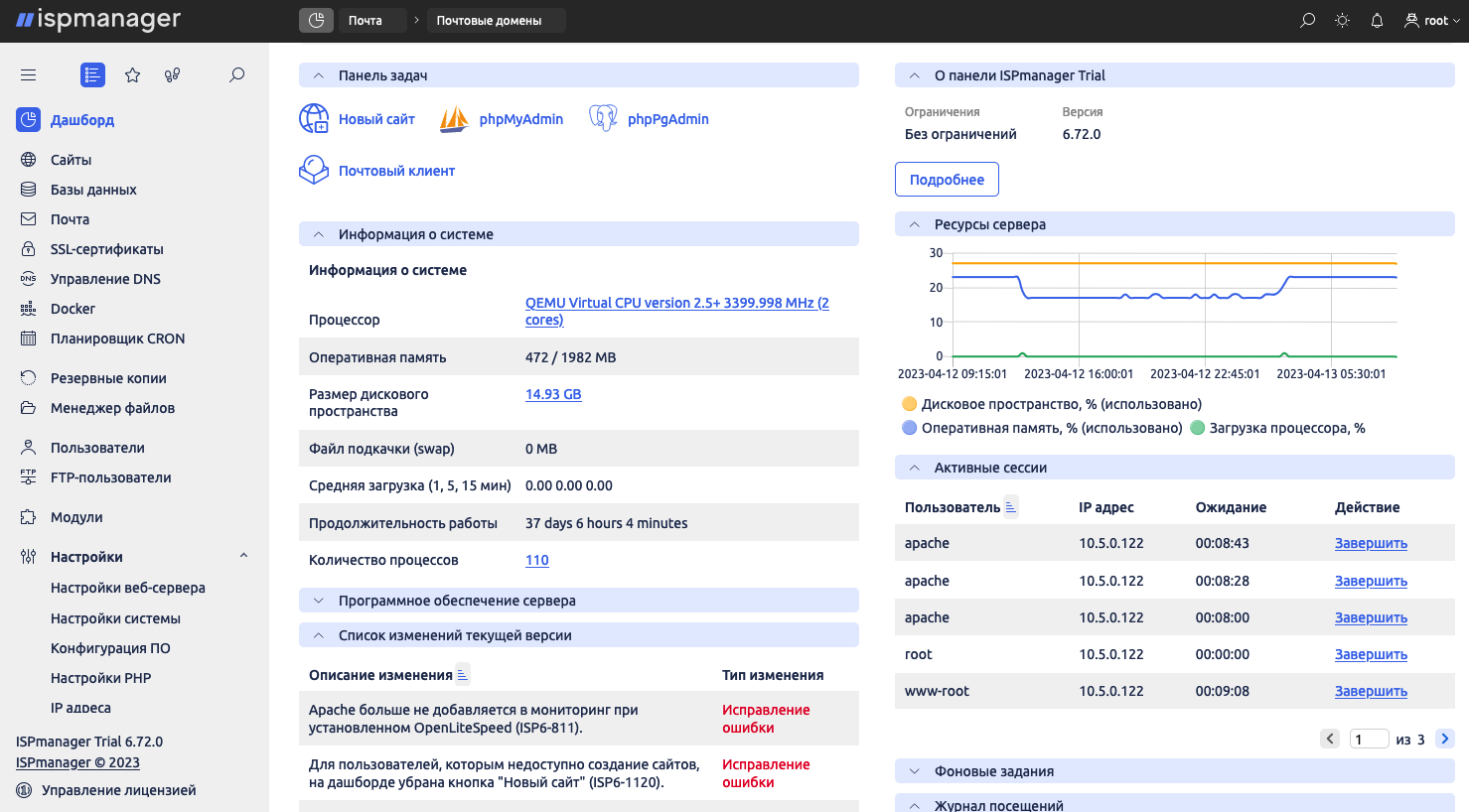The width and height of the screenshot is (1469, 812).
Task: Collapse the Активные сессии panel
Action: click(x=914, y=468)
